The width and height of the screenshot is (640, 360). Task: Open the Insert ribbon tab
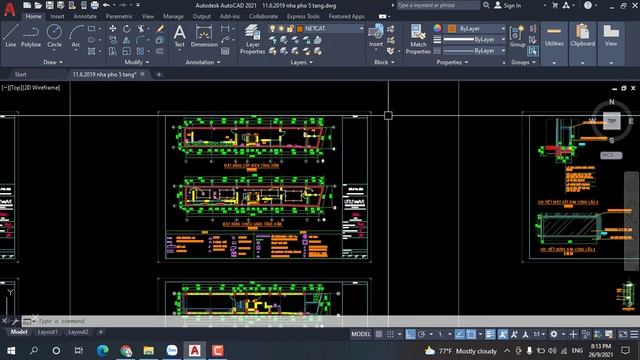[58, 16]
